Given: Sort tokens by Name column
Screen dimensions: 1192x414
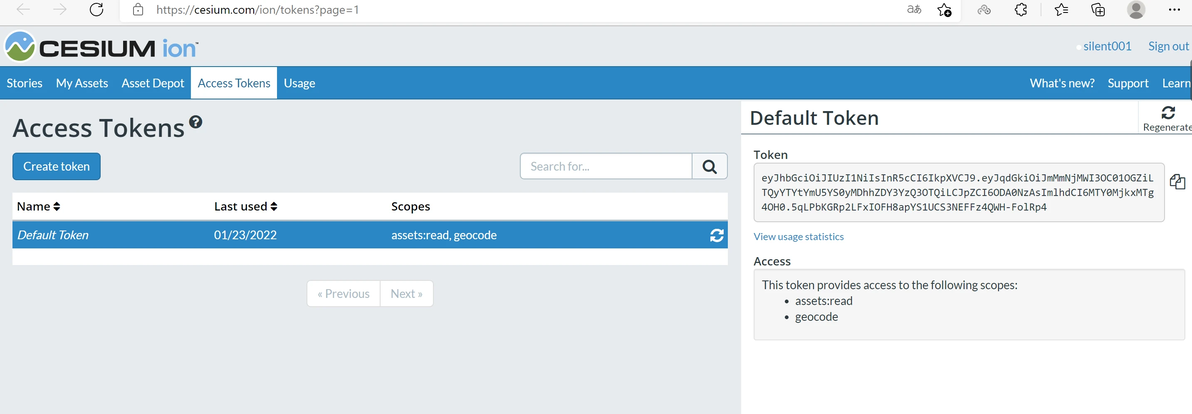Looking at the screenshot, I should pos(40,206).
